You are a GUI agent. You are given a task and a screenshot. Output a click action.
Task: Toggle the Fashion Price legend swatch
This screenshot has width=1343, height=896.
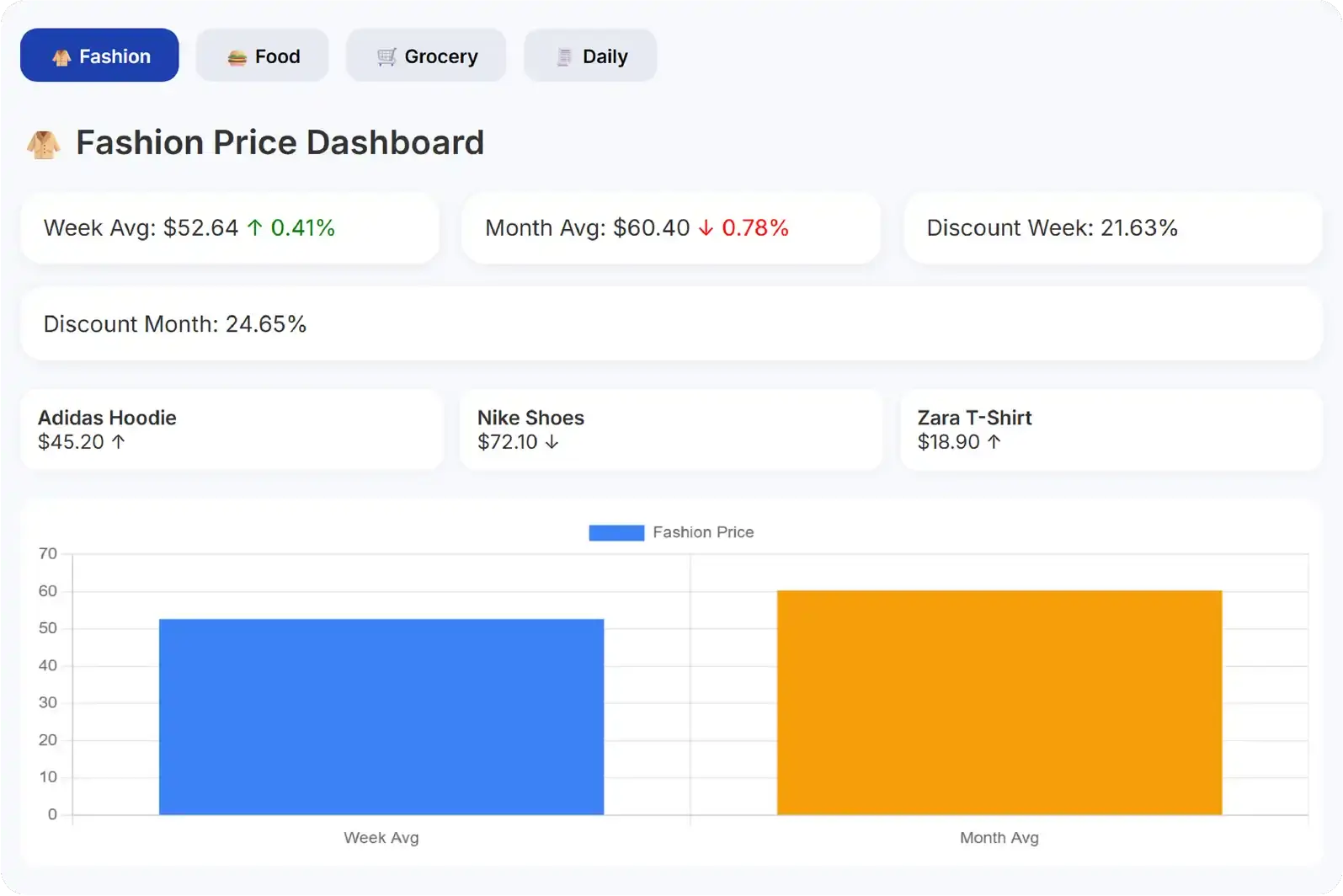pyautogui.click(x=616, y=532)
